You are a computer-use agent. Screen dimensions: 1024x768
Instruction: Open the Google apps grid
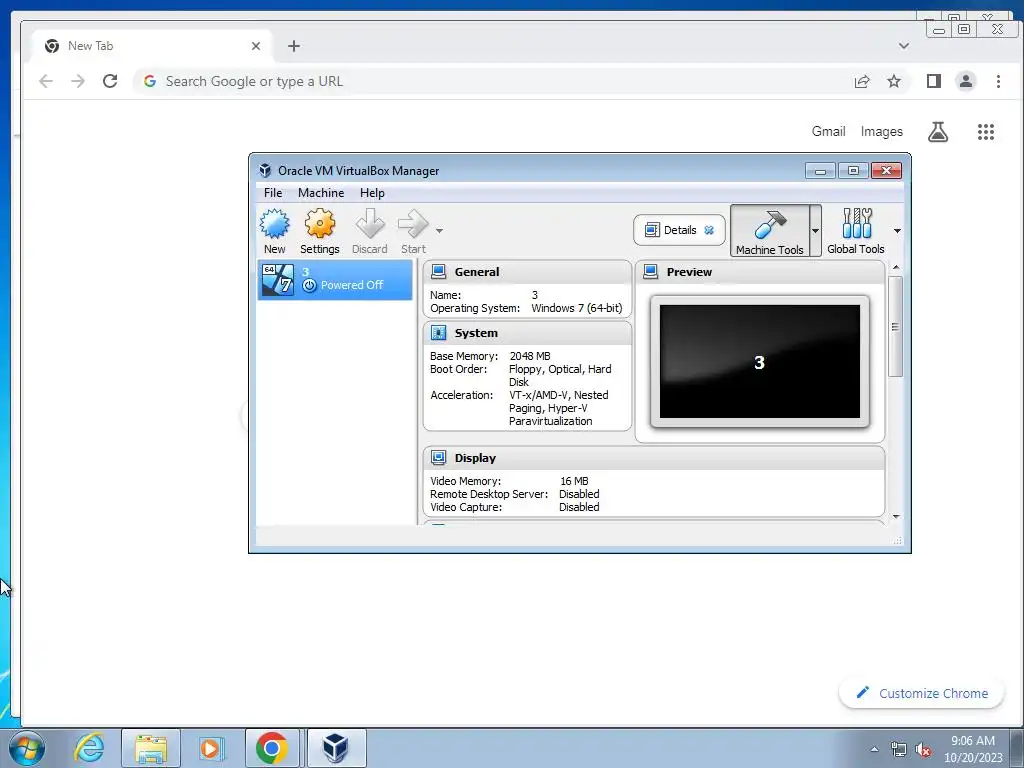[x=985, y=132]
